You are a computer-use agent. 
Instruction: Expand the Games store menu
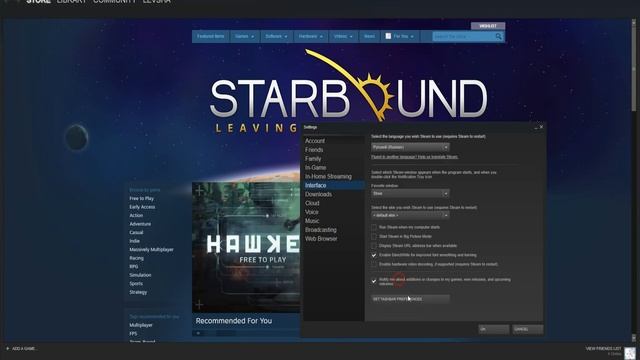click(244, 36)
